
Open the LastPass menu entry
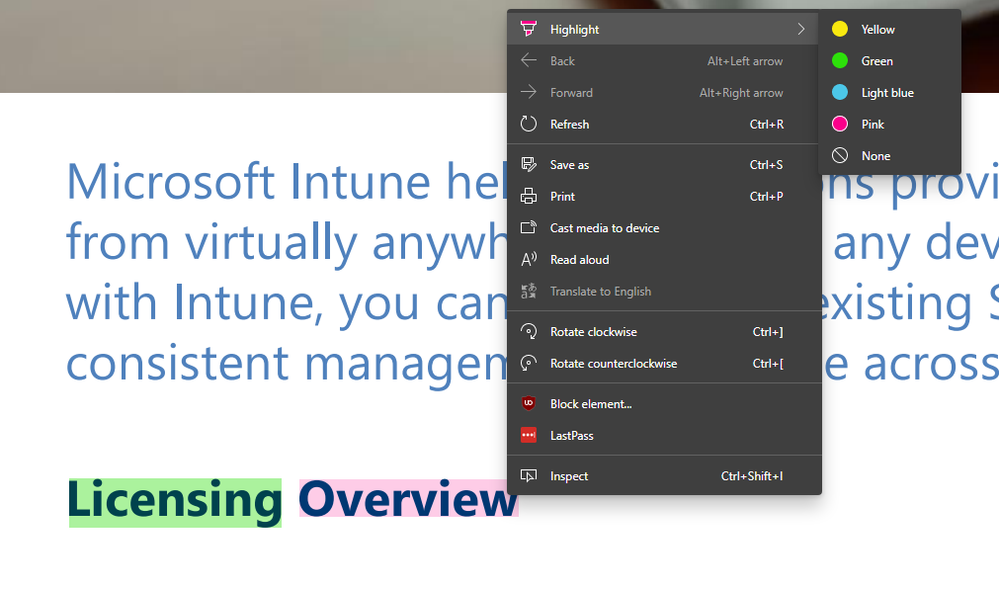pos(663,435)
